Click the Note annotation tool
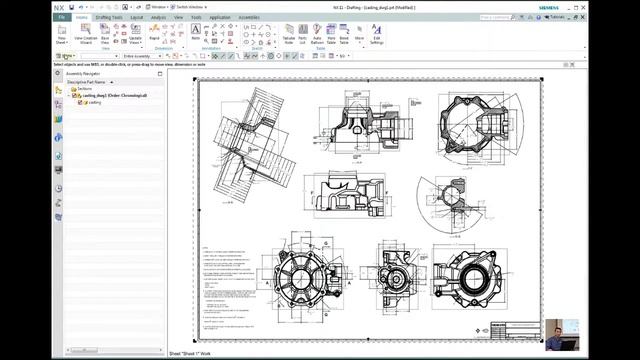 click(x=196, y=32)
